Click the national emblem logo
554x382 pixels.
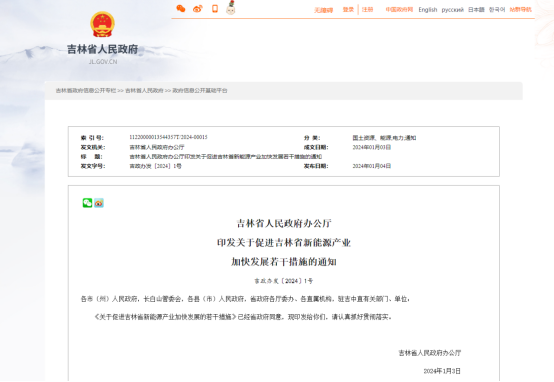102,24
